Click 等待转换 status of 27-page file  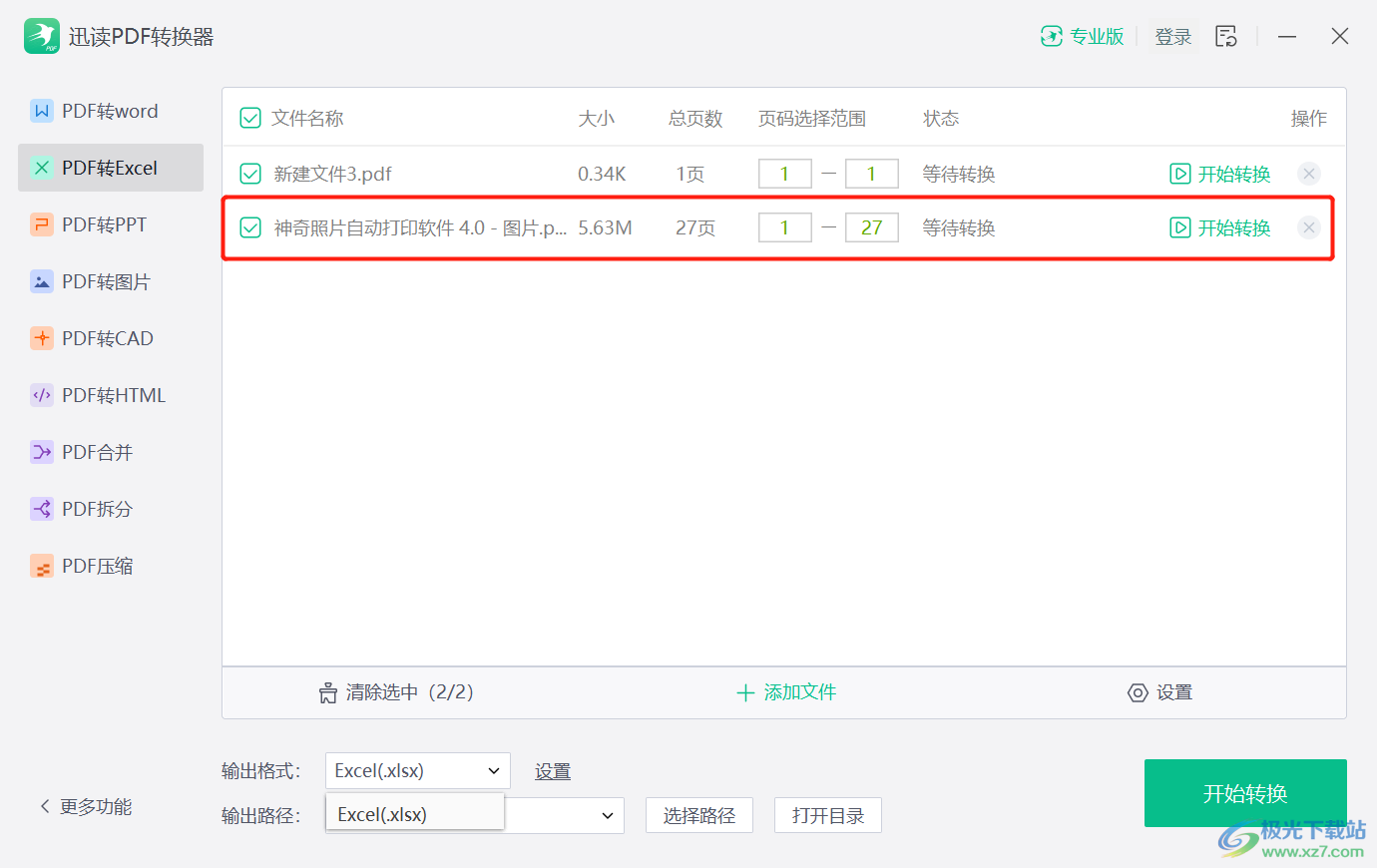click(959, 227)
